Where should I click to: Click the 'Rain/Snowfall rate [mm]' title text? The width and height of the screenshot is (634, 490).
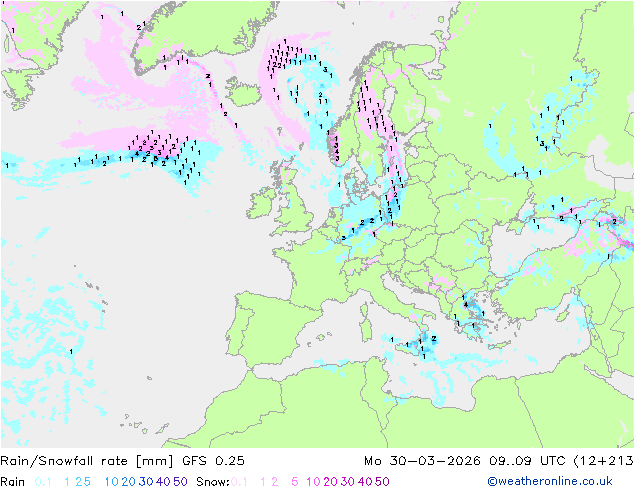click(x=87, y=461)
